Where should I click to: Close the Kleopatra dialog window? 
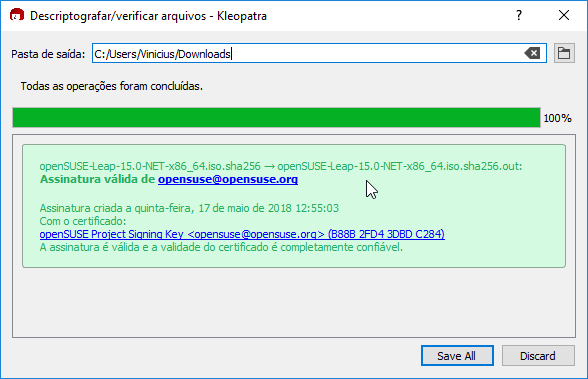(x=564, y=15)
